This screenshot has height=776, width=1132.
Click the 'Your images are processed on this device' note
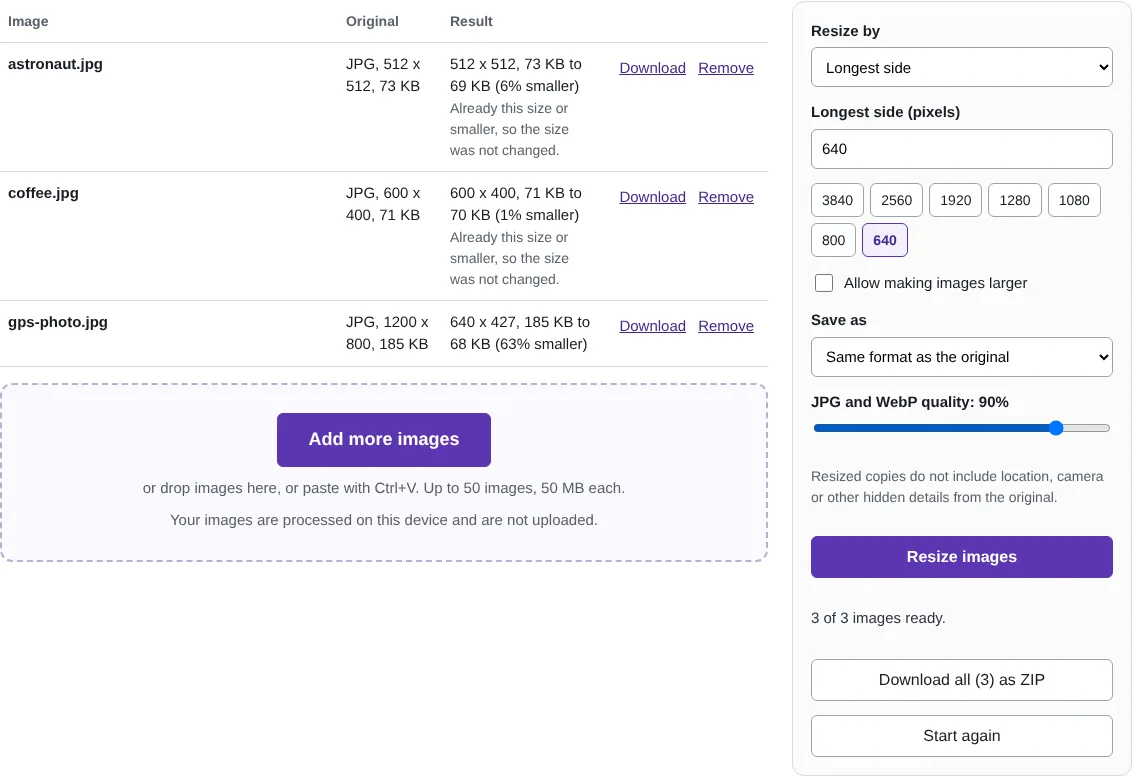[x=383, y=520]
